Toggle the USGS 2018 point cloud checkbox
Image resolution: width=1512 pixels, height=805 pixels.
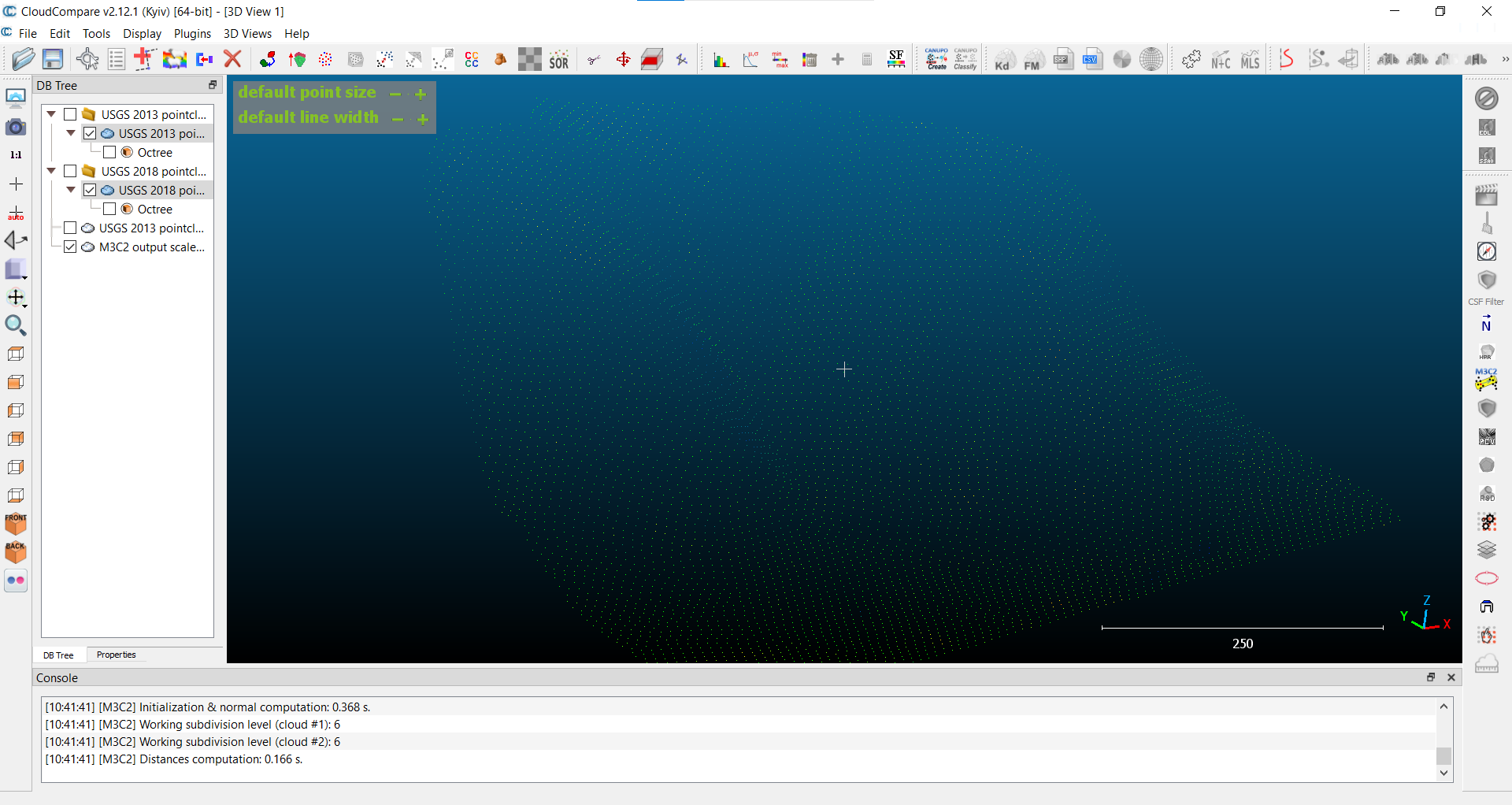(90, 191)
